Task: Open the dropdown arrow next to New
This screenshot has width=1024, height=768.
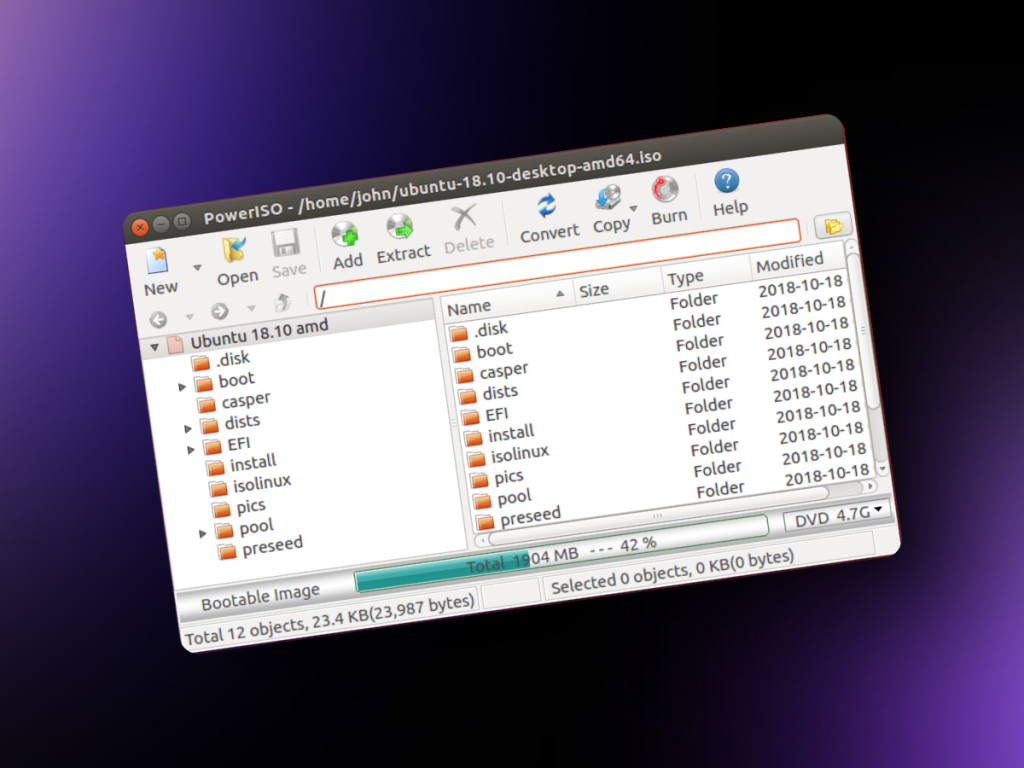Action: coord(197,267)
